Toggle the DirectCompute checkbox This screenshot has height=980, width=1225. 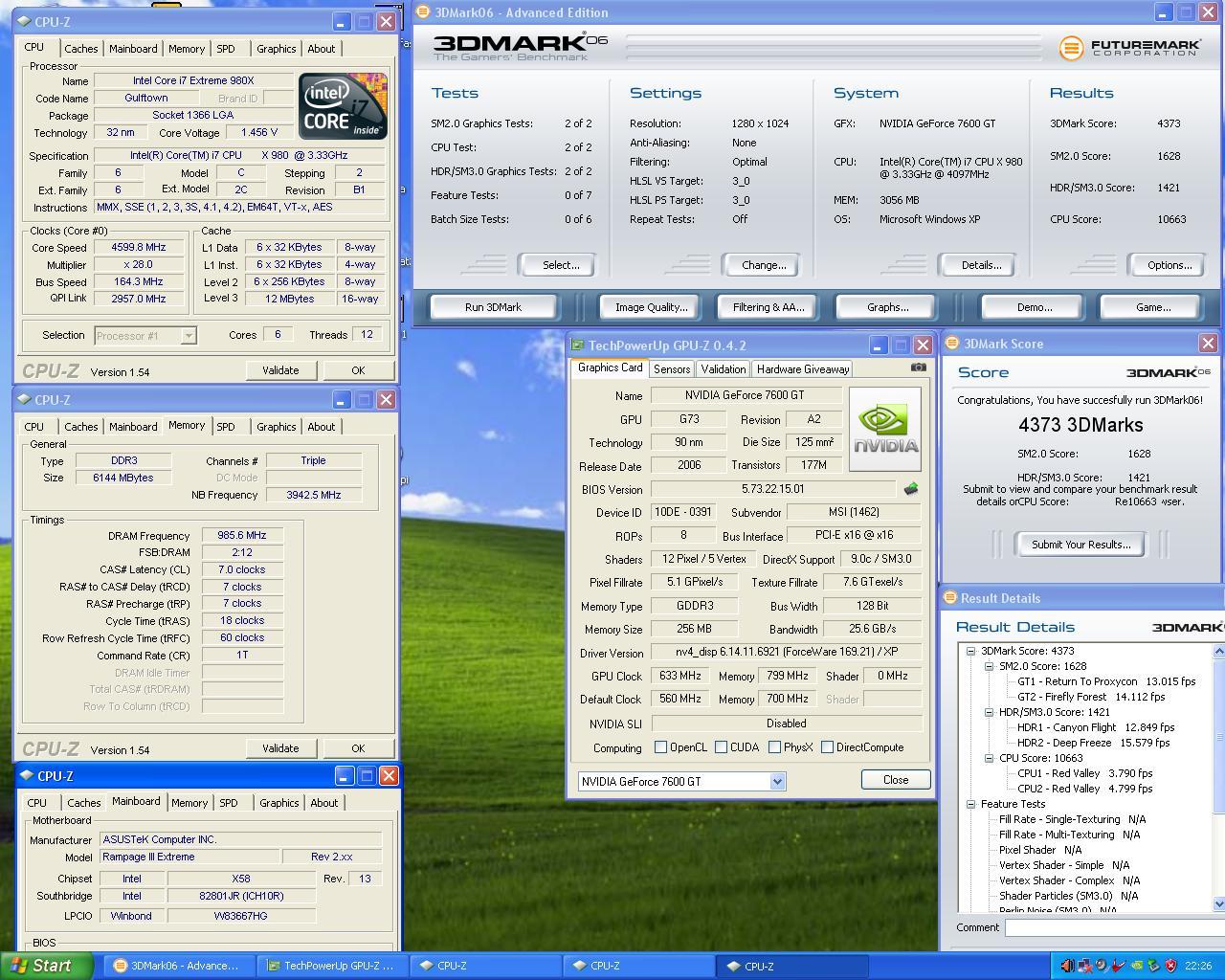click(x=827, y=747)
